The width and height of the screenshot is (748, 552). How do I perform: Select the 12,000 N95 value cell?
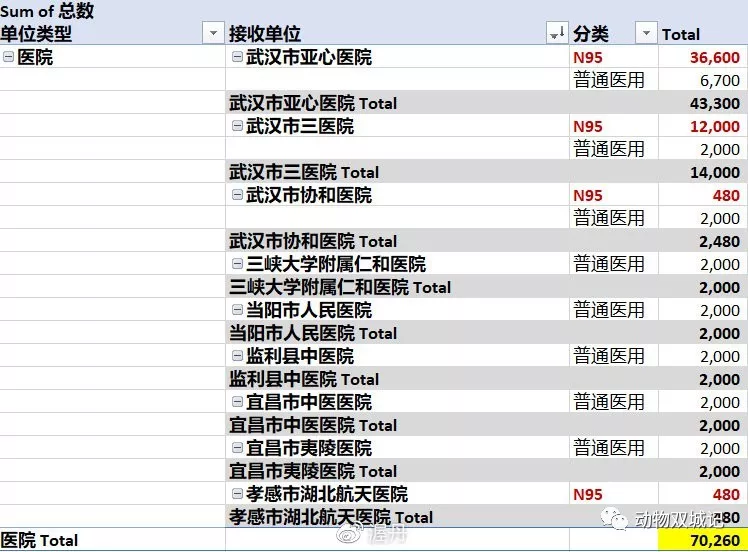(x=703, y=126)
